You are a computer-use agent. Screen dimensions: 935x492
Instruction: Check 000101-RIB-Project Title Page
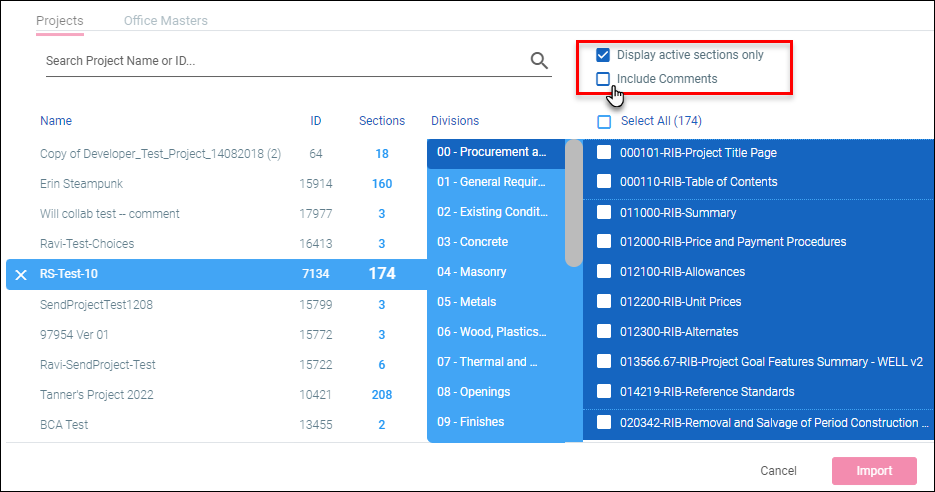pyautogui.click(x=604, y=153)
